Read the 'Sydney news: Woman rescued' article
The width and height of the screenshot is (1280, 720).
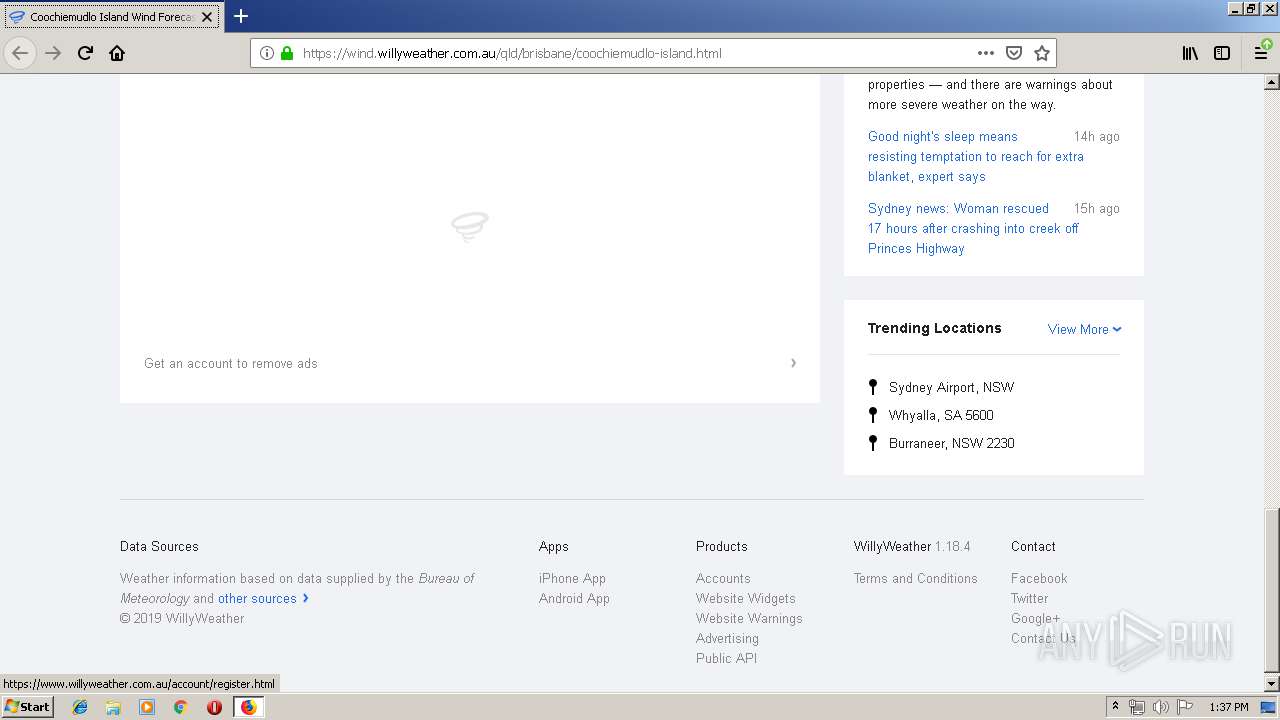tap(973, 228)
